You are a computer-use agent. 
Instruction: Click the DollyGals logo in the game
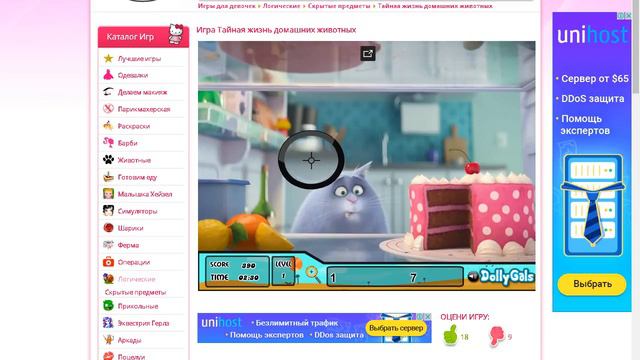507,277
